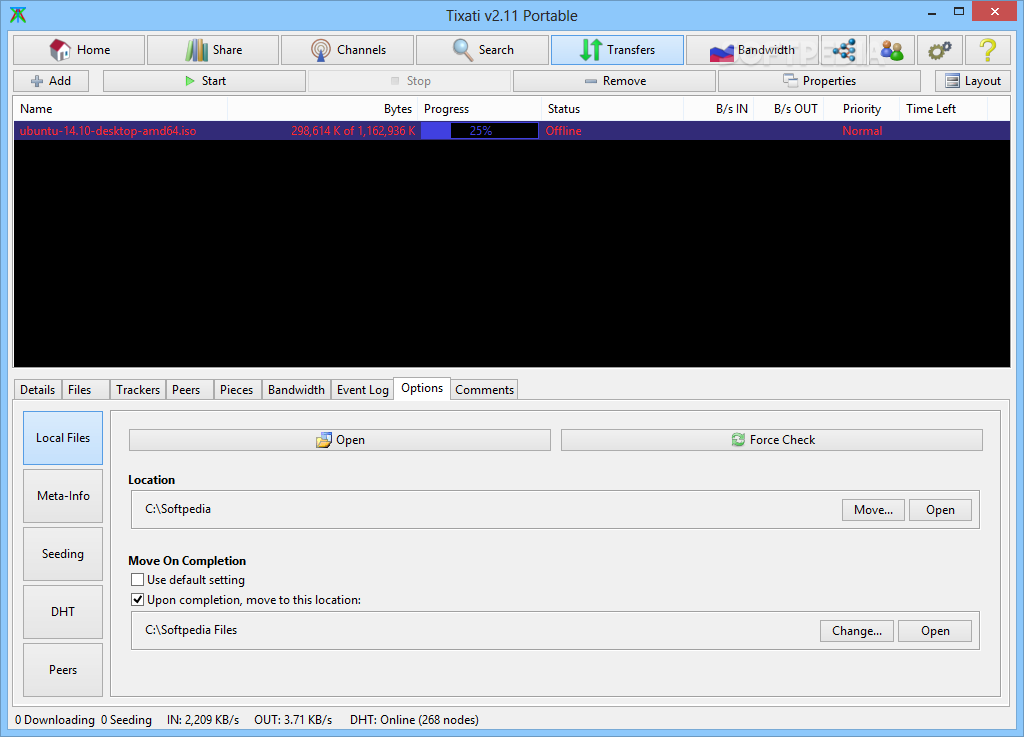
Task: Sort by Priority column header
Action: [861, 109]
